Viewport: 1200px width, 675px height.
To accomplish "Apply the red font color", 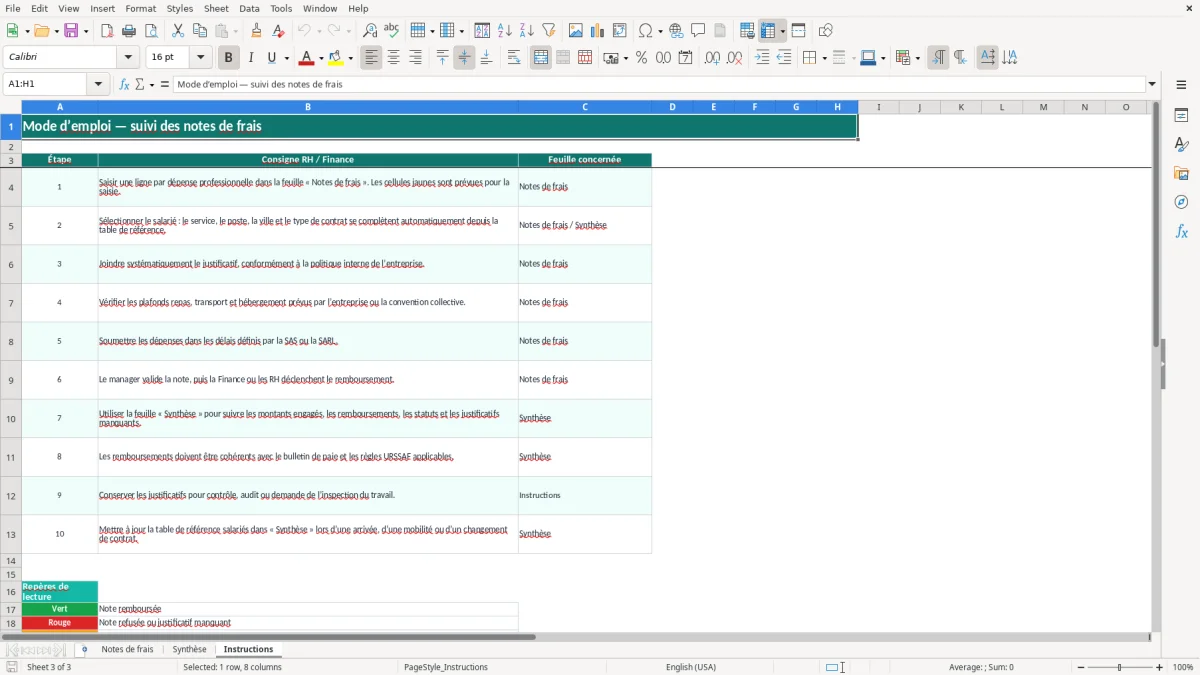I will 307,58.
